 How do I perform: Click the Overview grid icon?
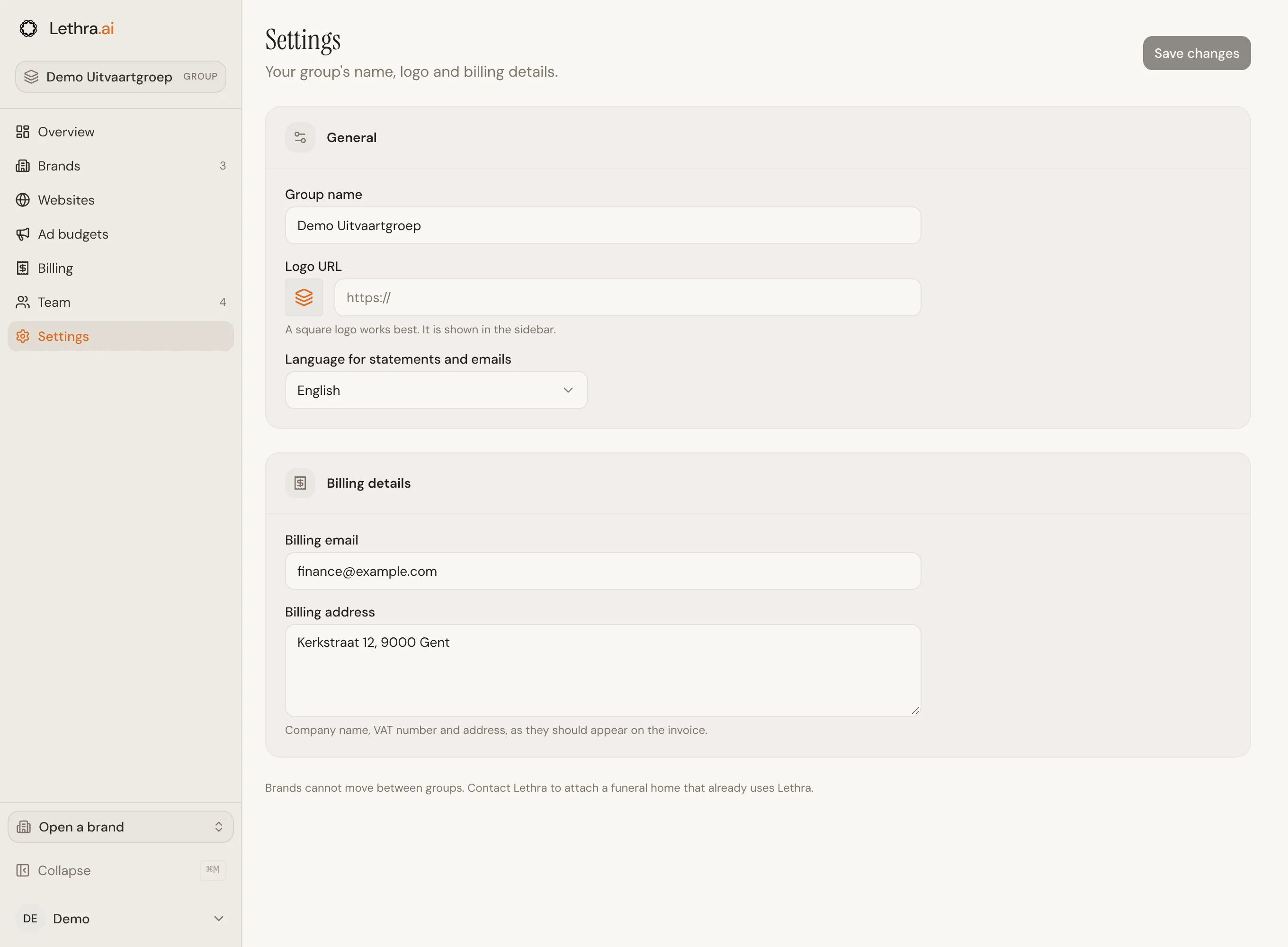coord(22,132)
